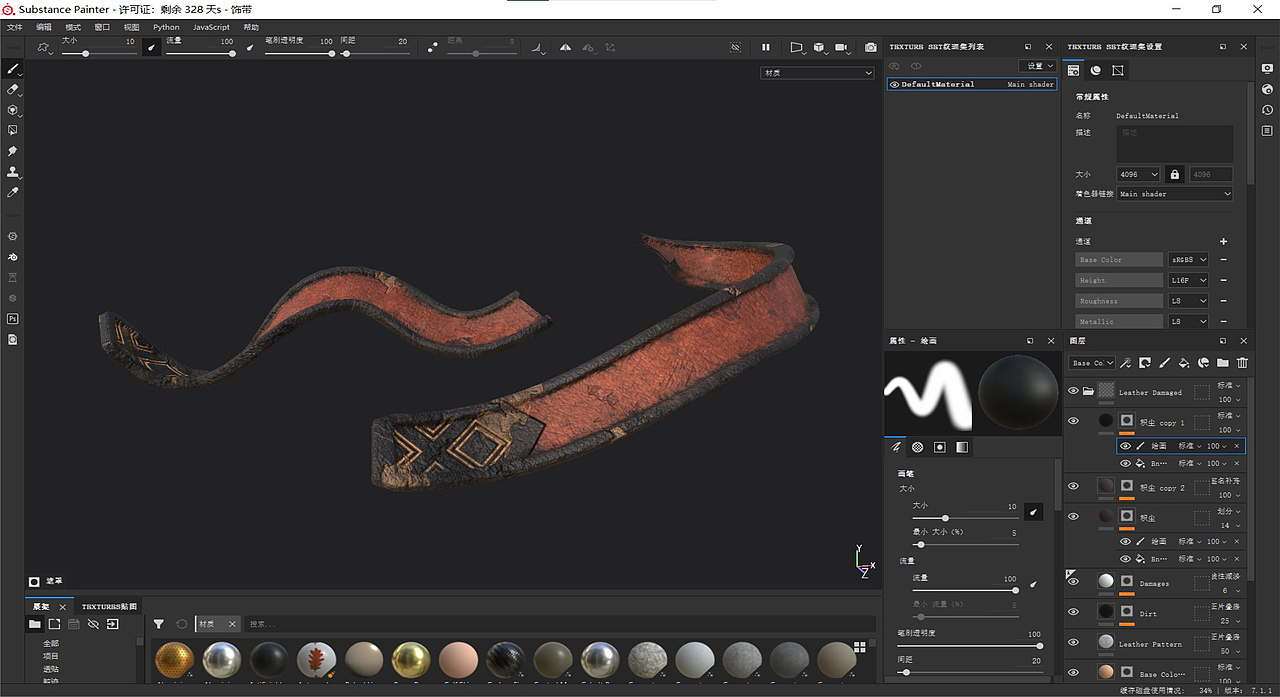The height and width of the screenshot is (697, 1280).
Task: Hide the Leather Pattern layer
Action: 1073,642
